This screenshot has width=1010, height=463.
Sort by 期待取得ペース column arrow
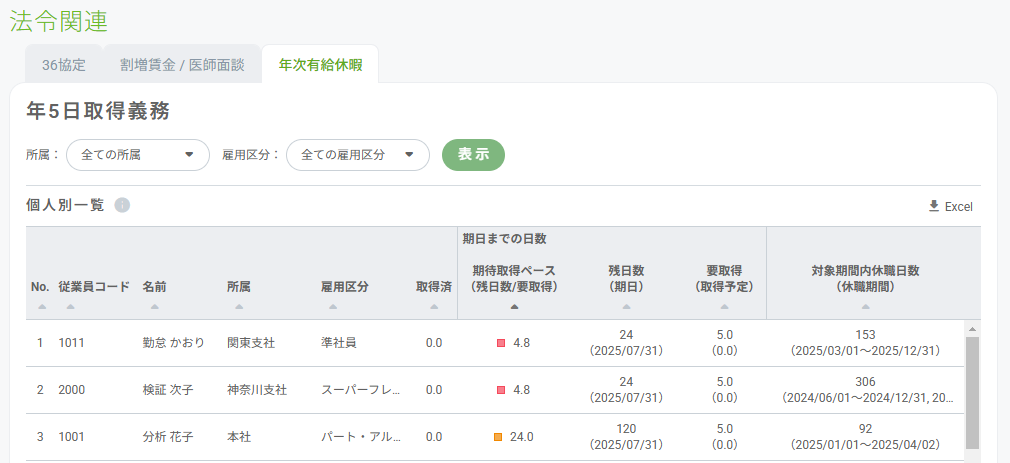514,307
